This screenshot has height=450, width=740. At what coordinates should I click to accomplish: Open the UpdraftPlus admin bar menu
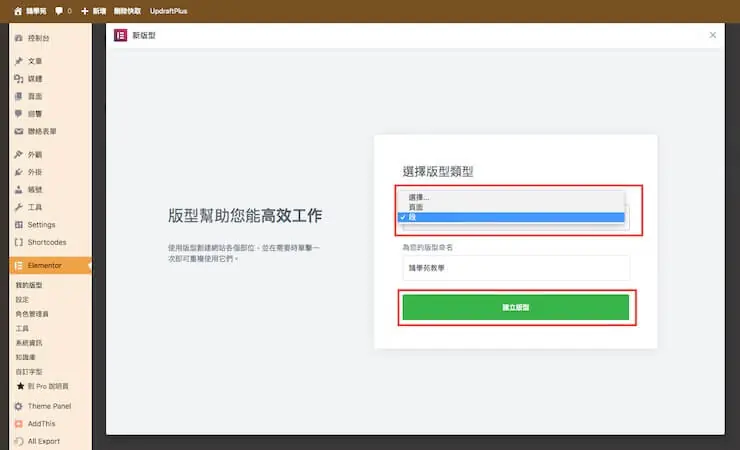coord(168,11)
